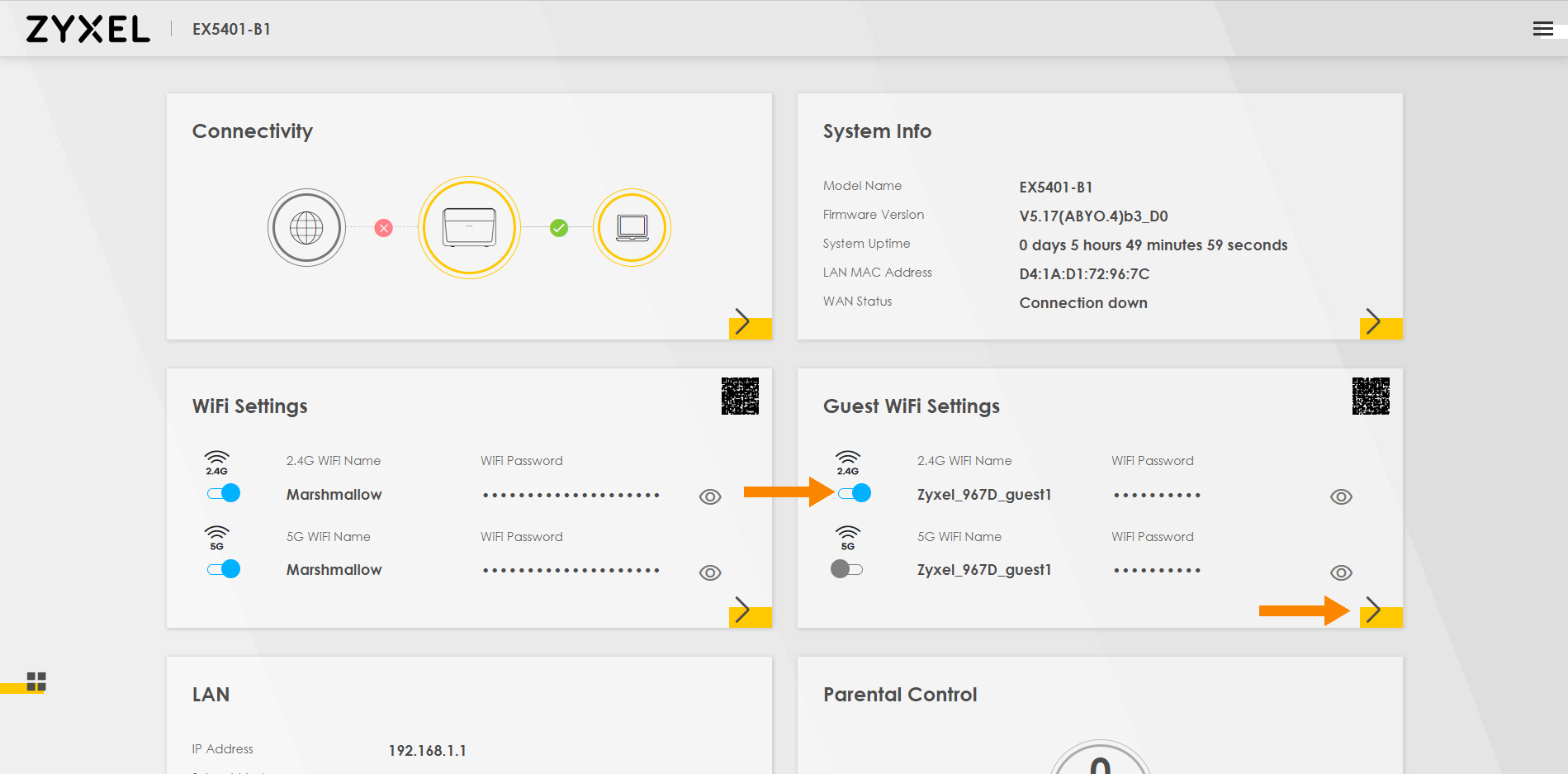Open the dashboard layout grid icon
The height and width of the screenshot is (774, 1568).
(x=36, y=681)
